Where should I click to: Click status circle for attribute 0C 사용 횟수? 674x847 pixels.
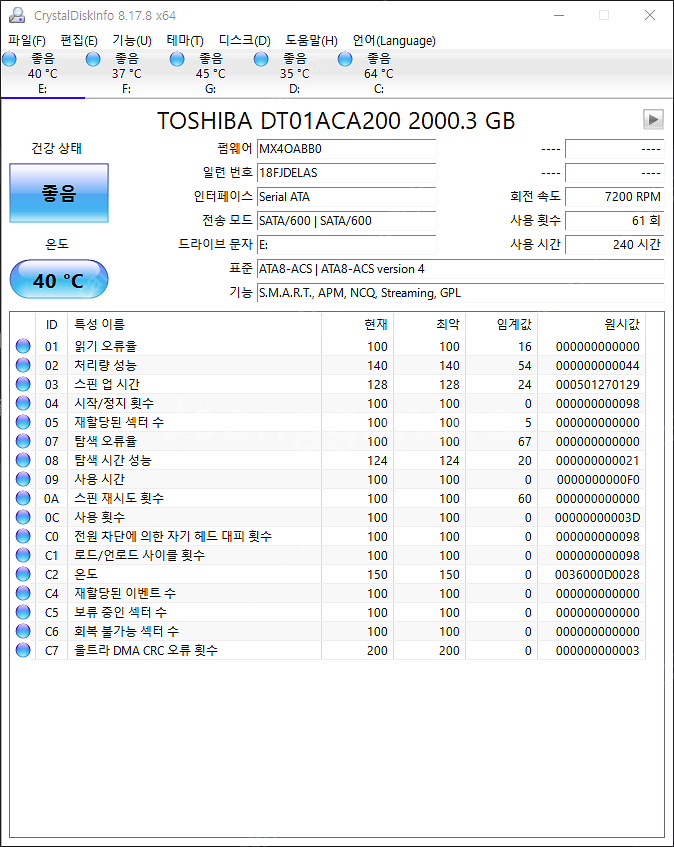pyautogui.click(x=23, y=517)
